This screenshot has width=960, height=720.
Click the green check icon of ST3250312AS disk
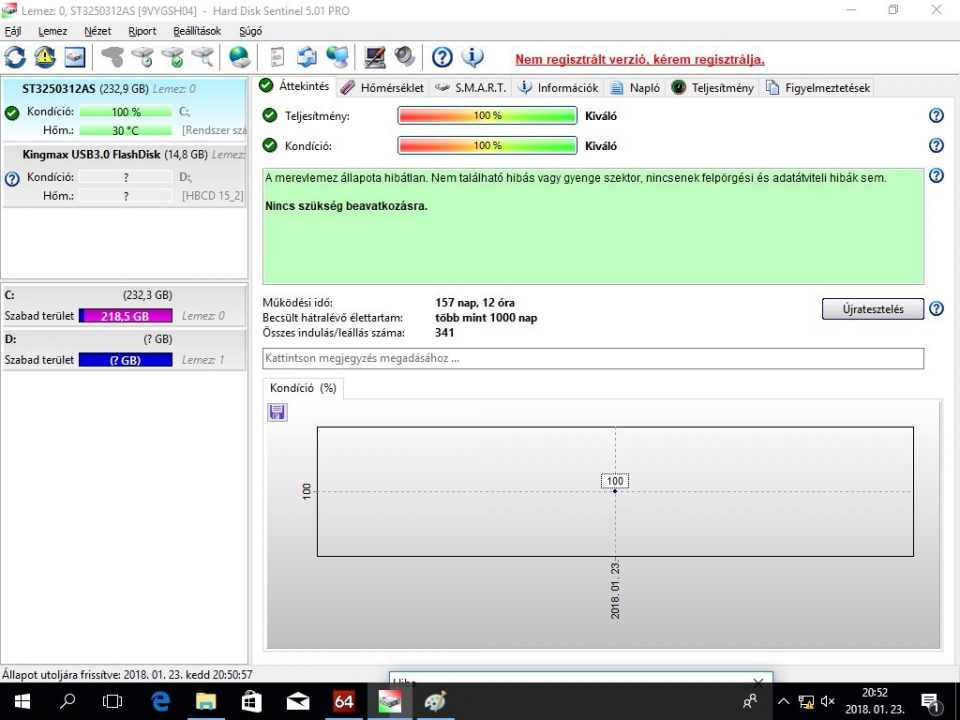point(12,113)
